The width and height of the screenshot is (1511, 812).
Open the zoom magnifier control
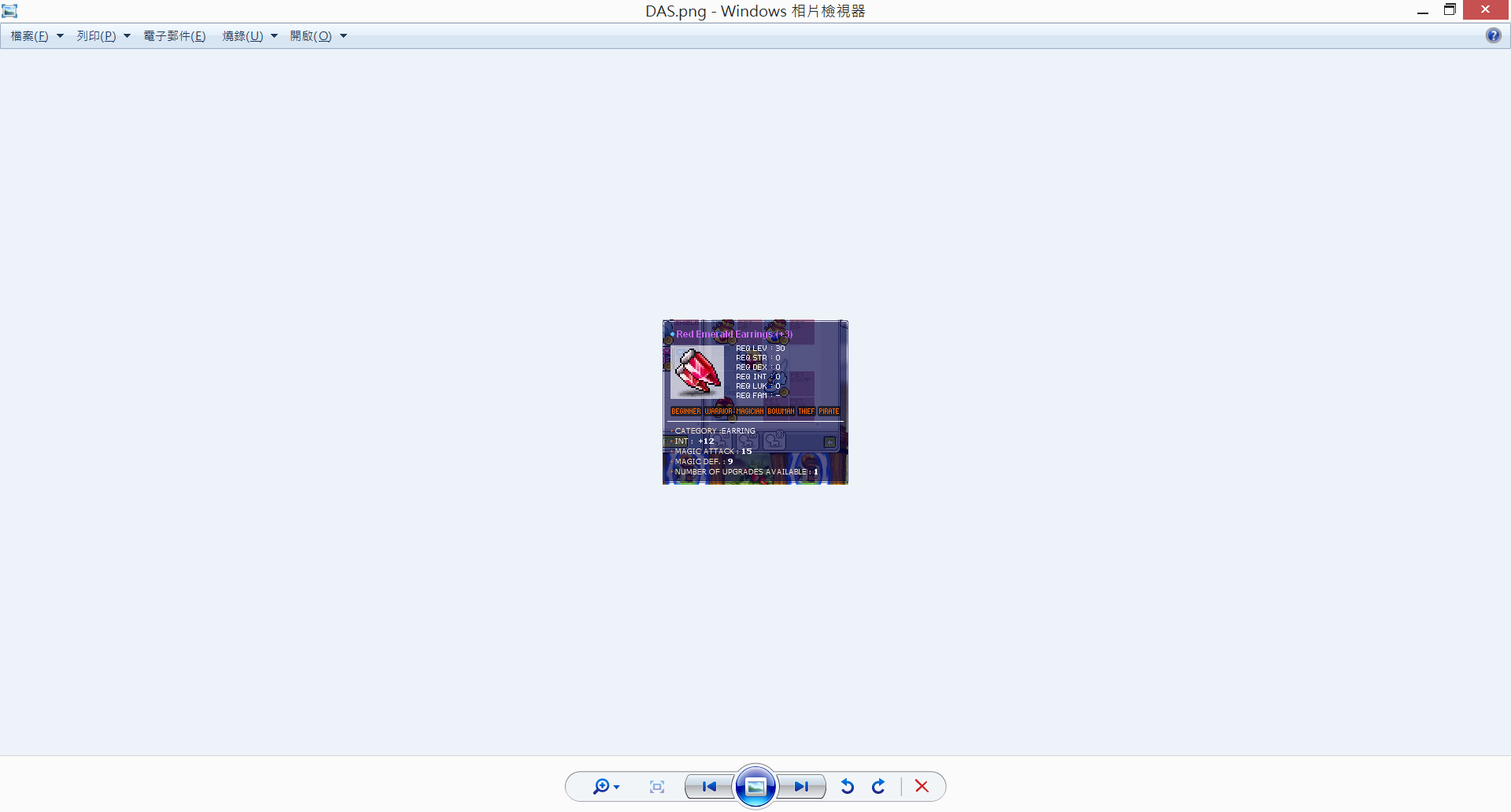pos(601,786)
